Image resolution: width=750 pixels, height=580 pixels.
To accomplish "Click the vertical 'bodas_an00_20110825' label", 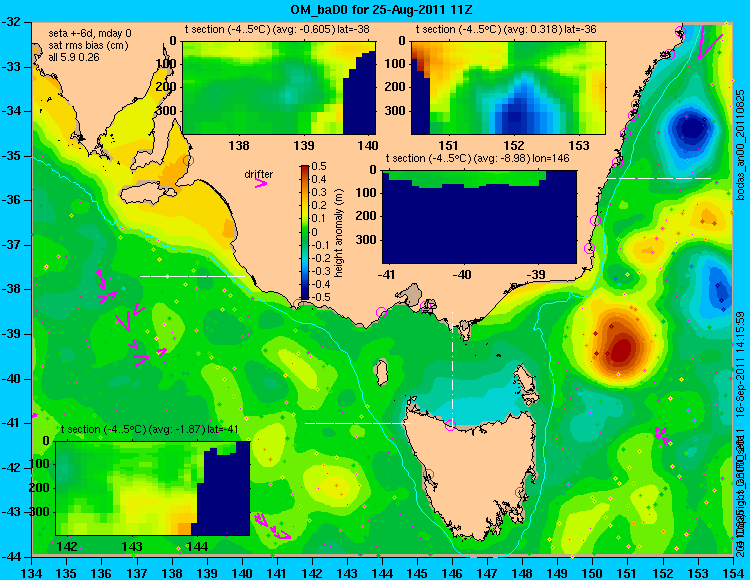I will pos(740,145).
